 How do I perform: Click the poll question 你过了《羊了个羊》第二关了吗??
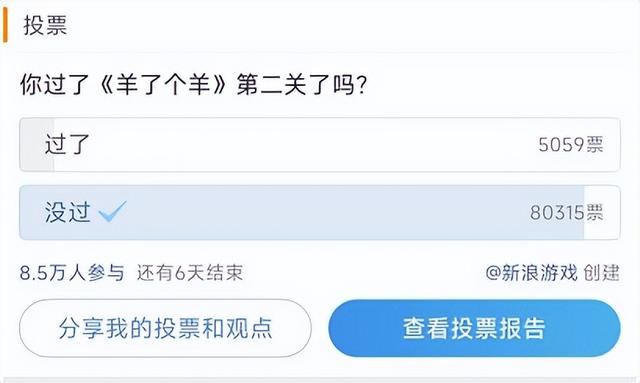click(193, 85)
